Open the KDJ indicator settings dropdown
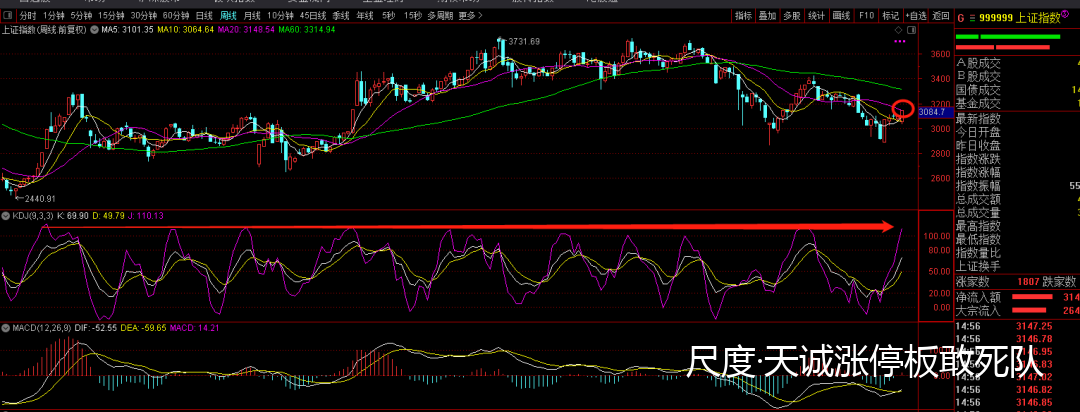The height and width of the screenshot is (412, 1080). (x=6, y=216)
